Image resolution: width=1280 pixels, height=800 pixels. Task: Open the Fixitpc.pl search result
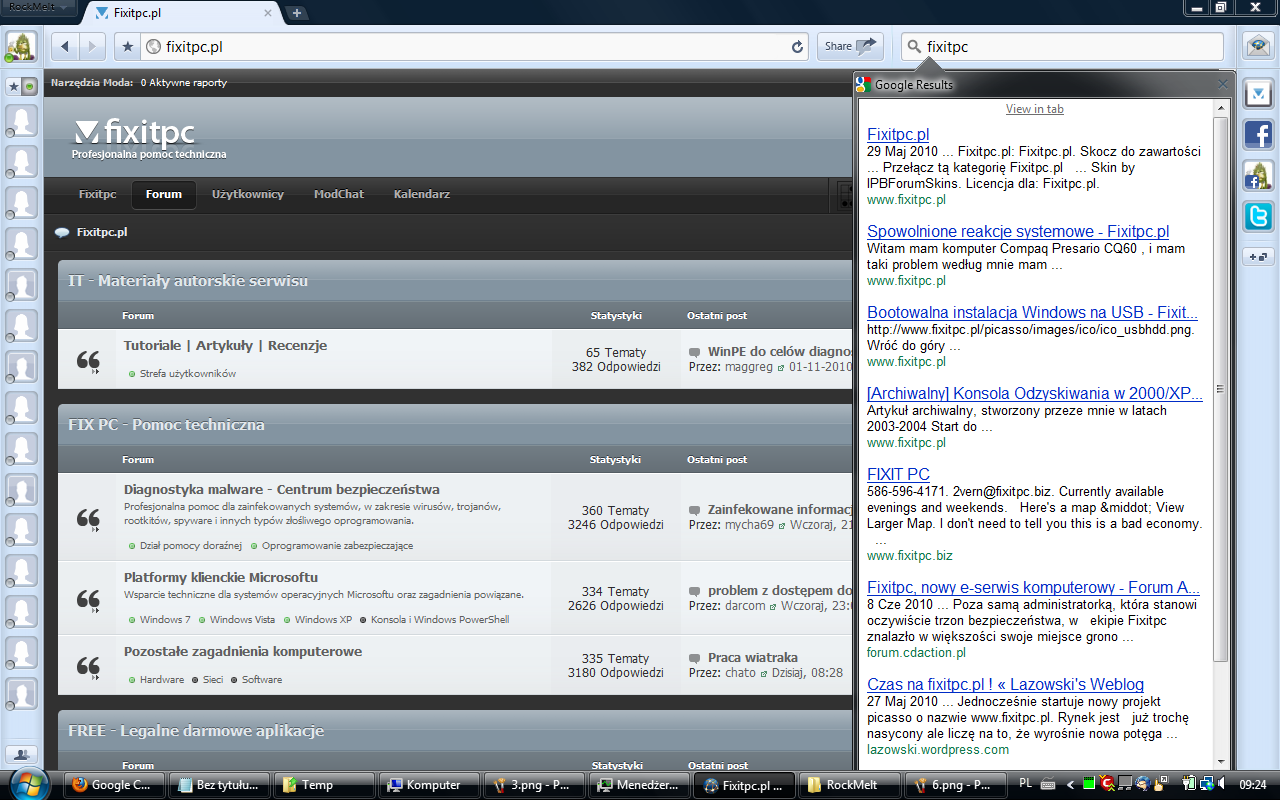(x=898, y=134)
